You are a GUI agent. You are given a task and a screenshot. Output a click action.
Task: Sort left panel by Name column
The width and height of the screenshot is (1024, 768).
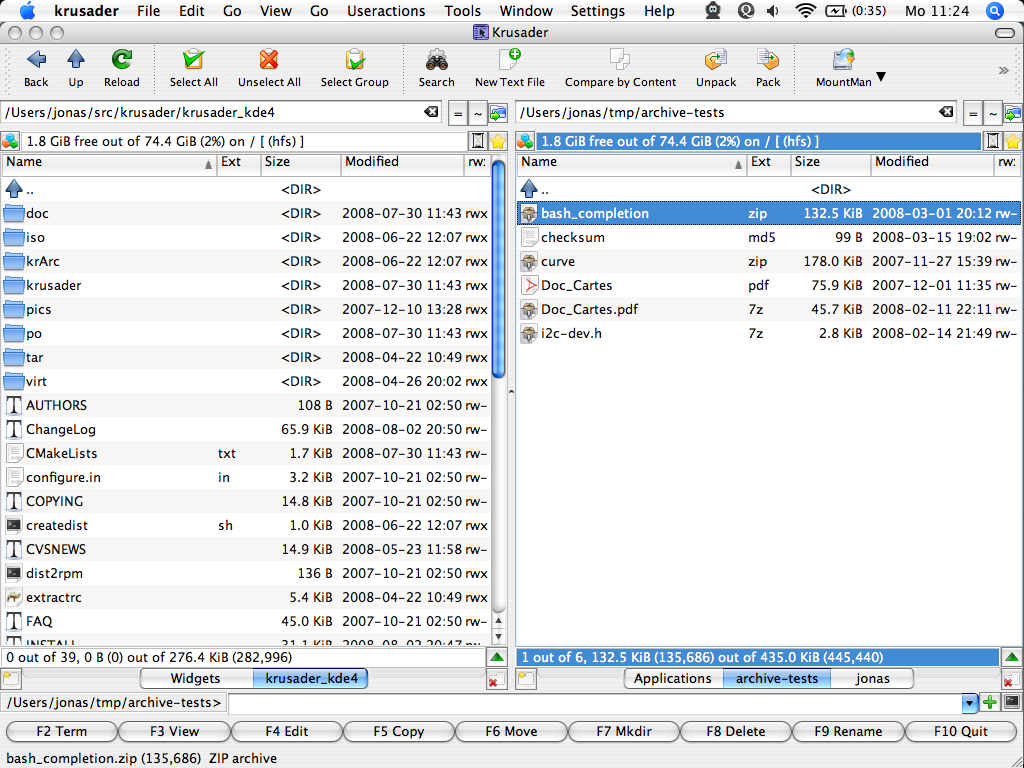(109, 164)
